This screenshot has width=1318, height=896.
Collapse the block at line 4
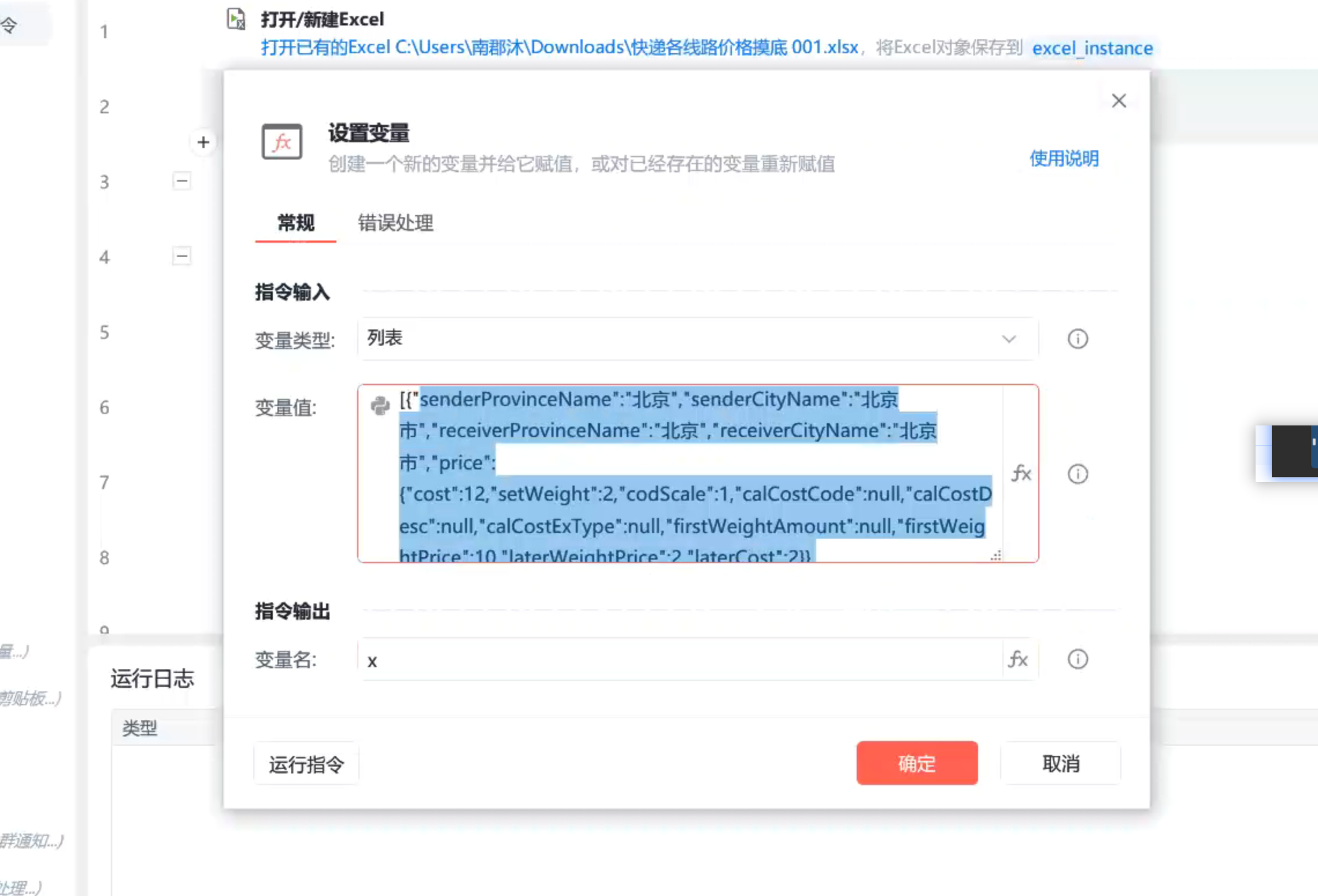tap(182, 256)
